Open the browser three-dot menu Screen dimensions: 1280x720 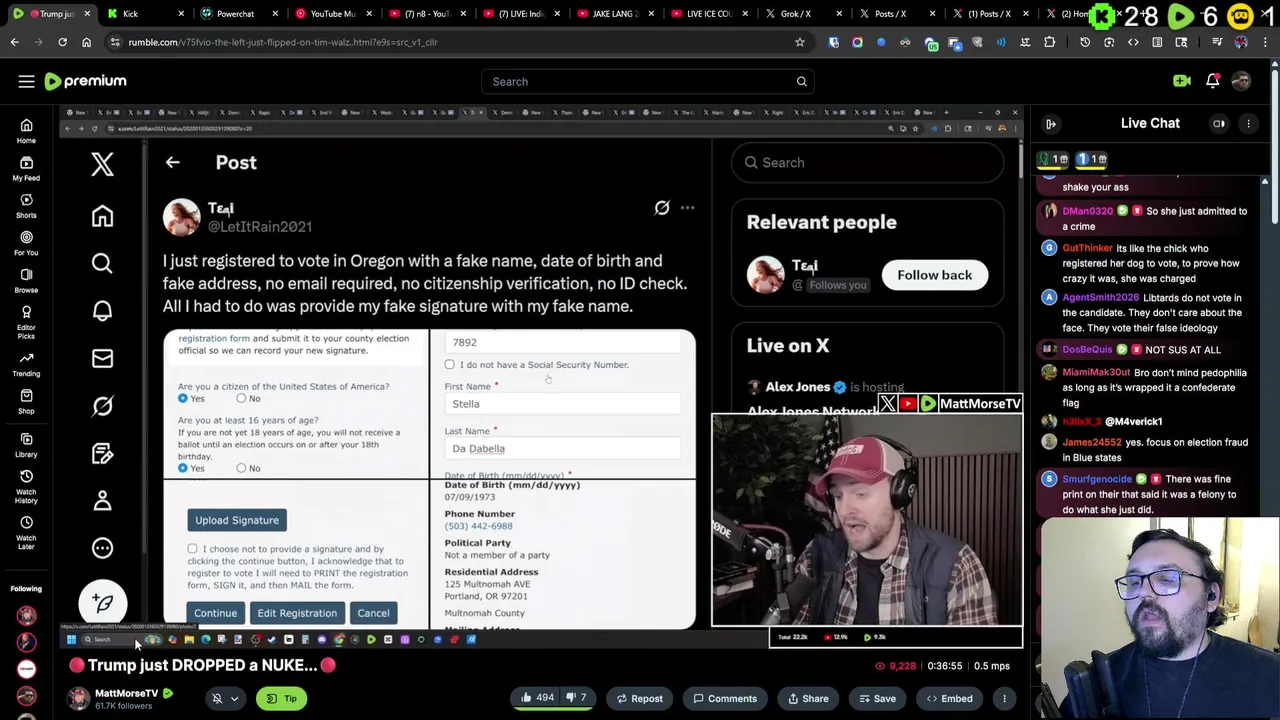point(1266,42)
